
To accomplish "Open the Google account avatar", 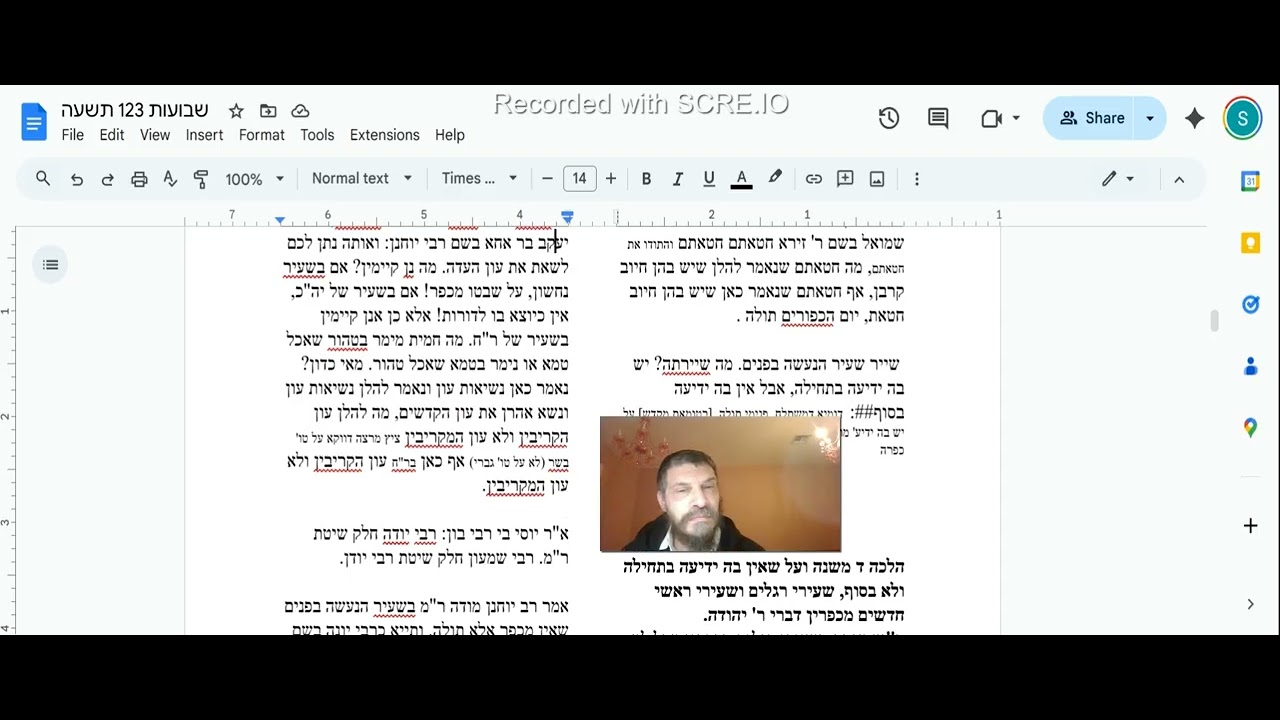I will [x=1242, y=118].
